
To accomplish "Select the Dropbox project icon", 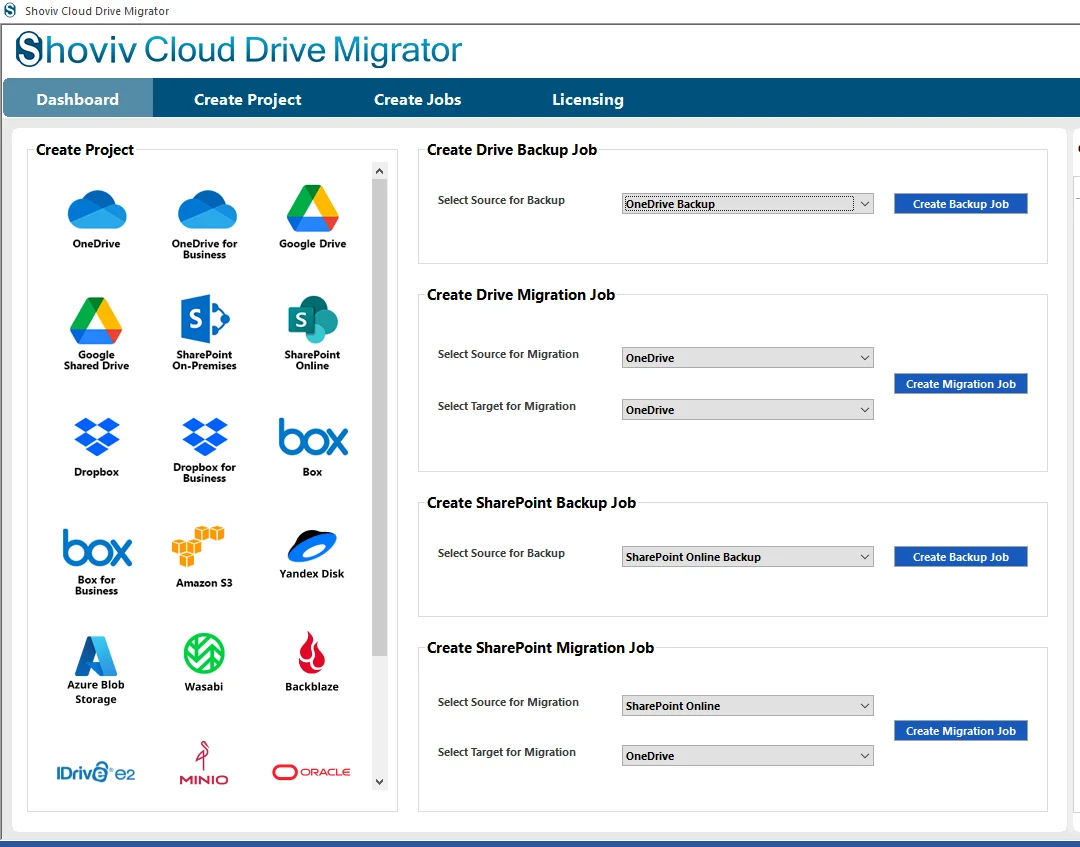I will pyautogui.click(x=96, y=437).
